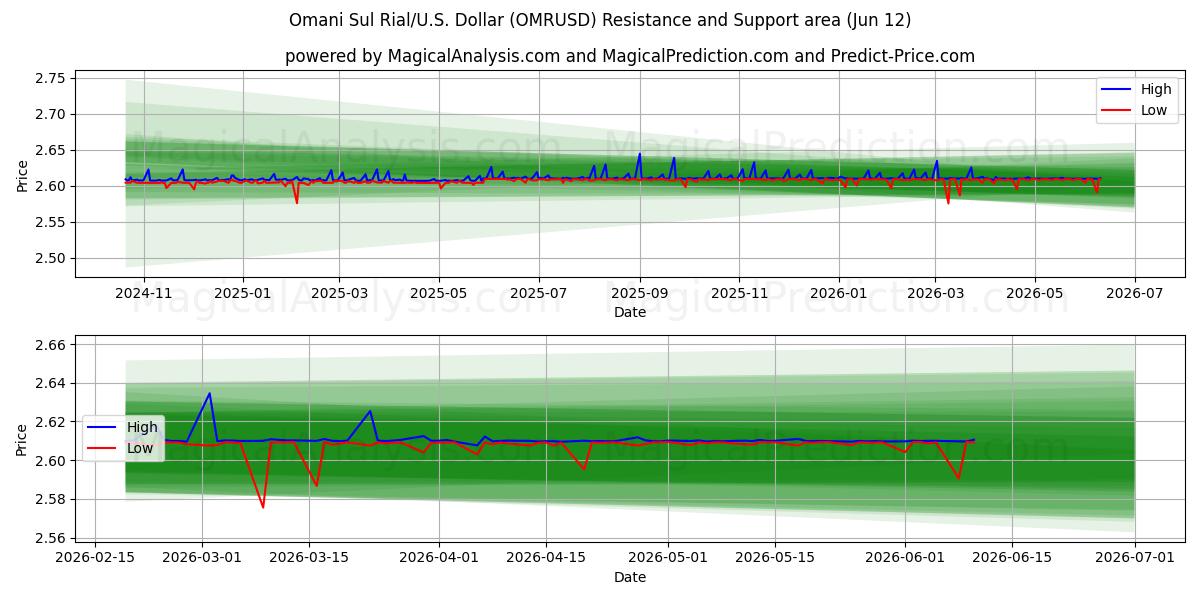Click the '2.75' price tick on top chart
1200x600 pixels.
(52, 78)
